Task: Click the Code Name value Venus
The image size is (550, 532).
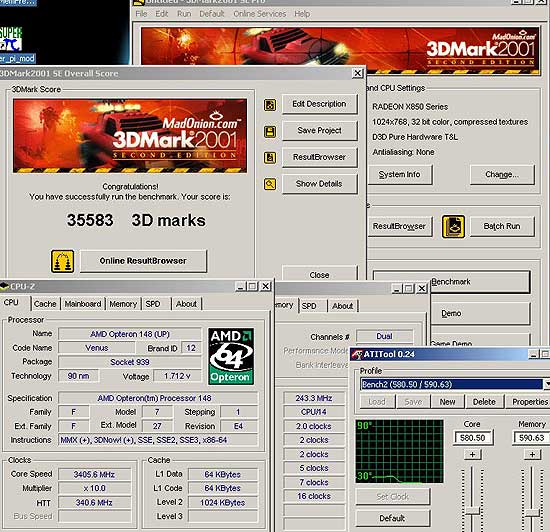Action: point(97,348)
